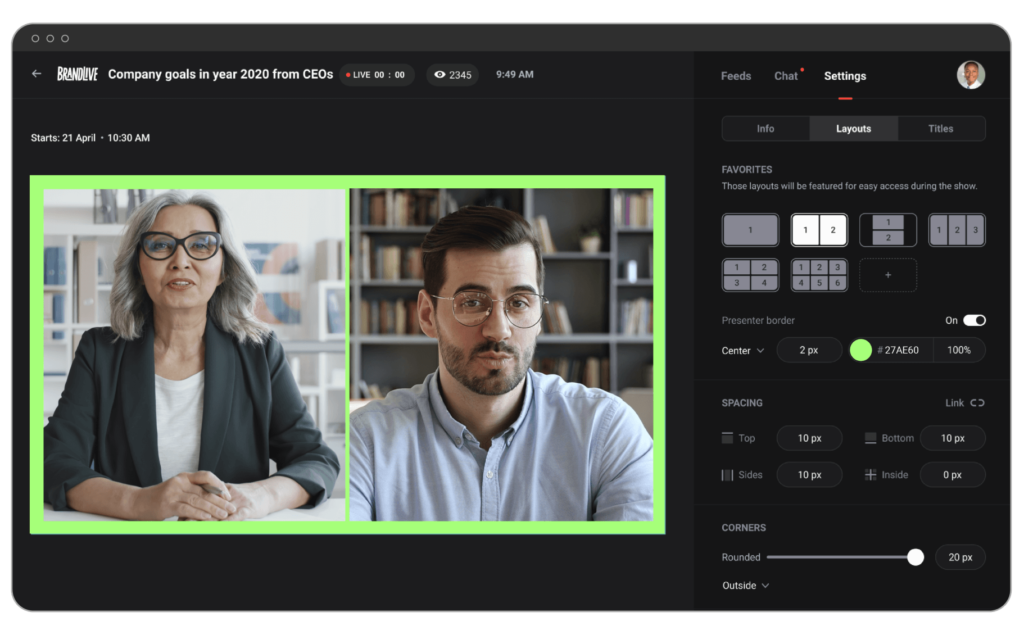The width and height of the screenshot is (1024, 644).
Task: Click the Link spacing option
Action: pos(954,403)
